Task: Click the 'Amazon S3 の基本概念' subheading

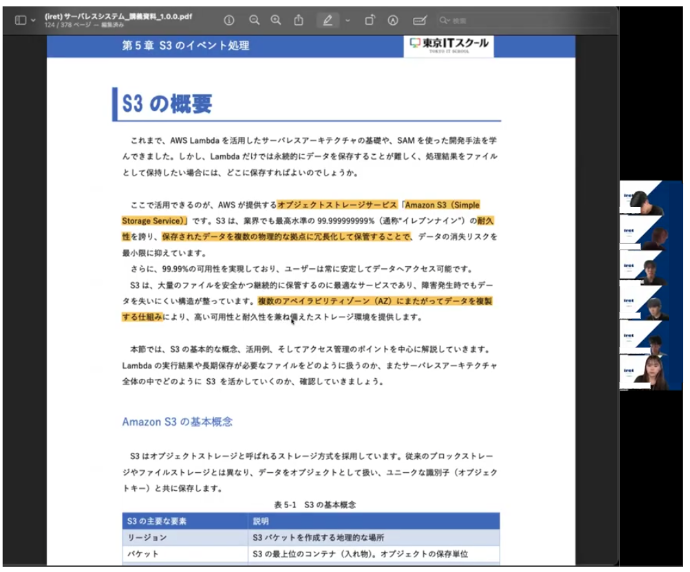Action: [177, 422]
